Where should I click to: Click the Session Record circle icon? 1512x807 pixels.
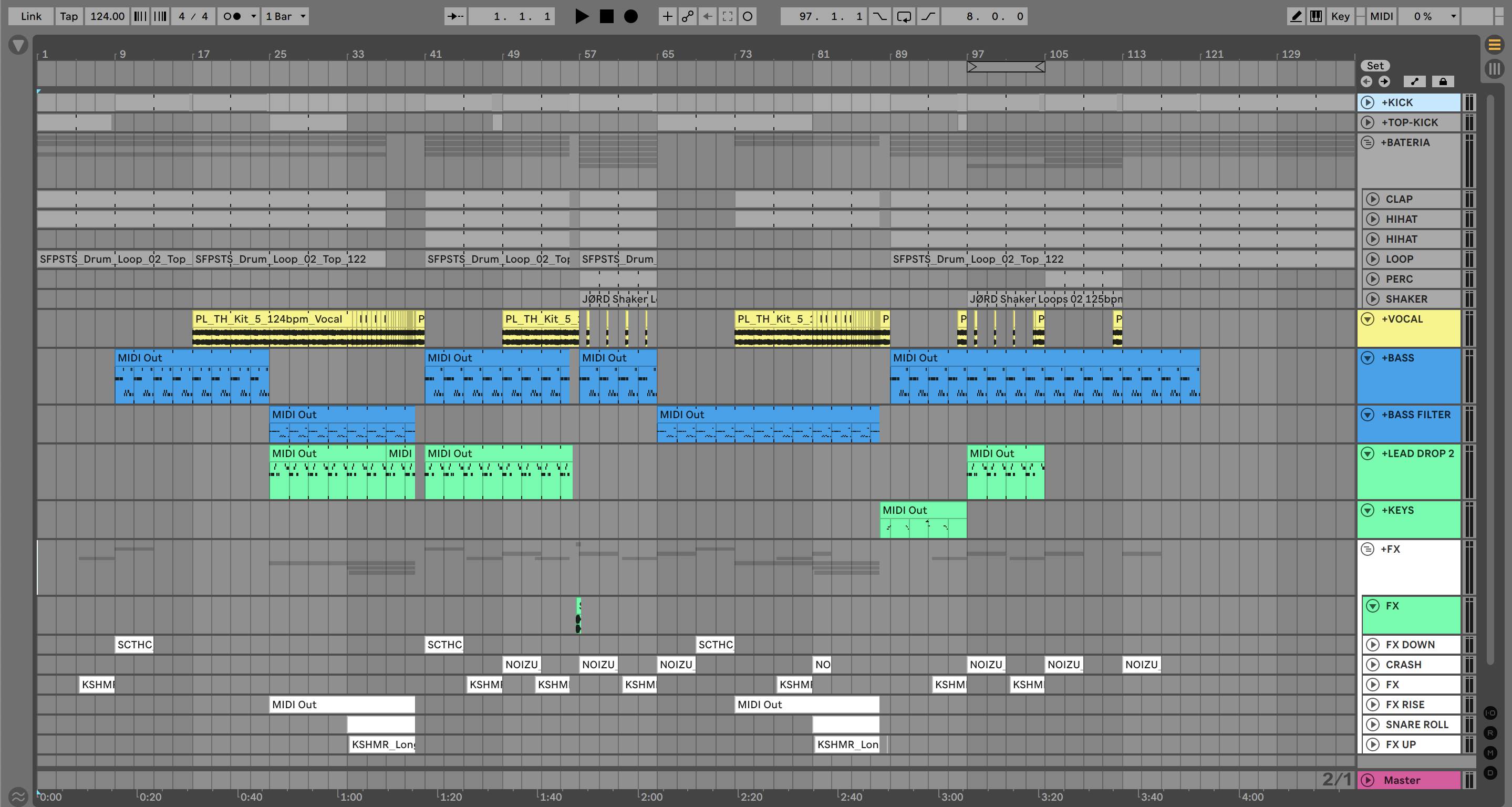click(x=747, y=16)
